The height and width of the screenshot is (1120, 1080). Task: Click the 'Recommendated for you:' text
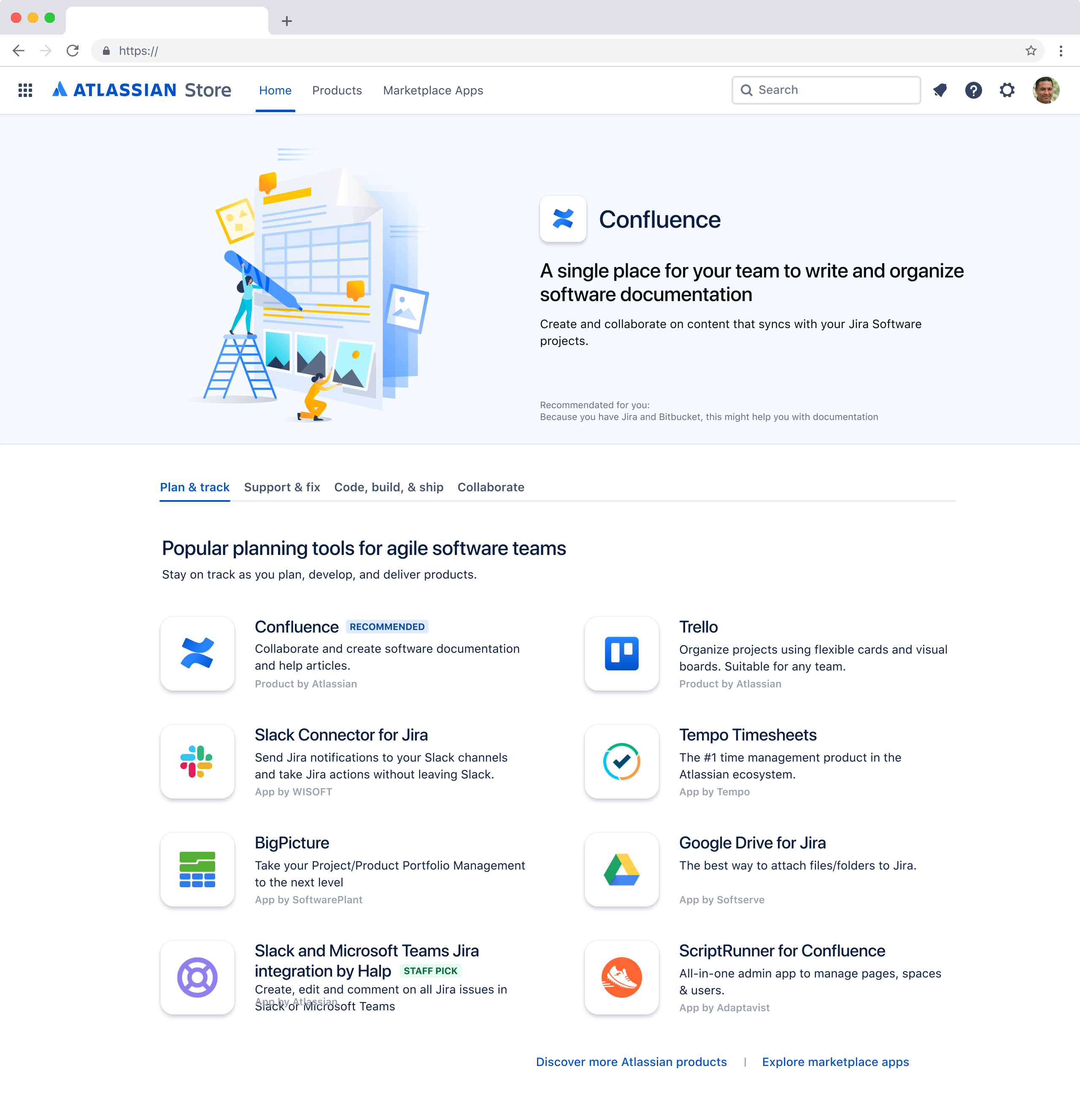point(594,405)
